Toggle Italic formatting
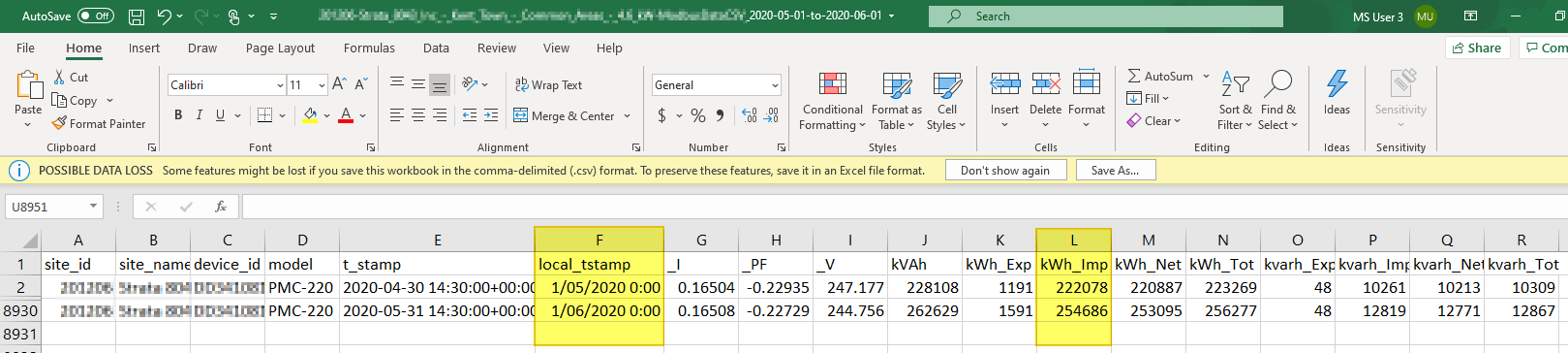Screen dimensions: 1568x353 pyautogui.click(x=200, y=115)
